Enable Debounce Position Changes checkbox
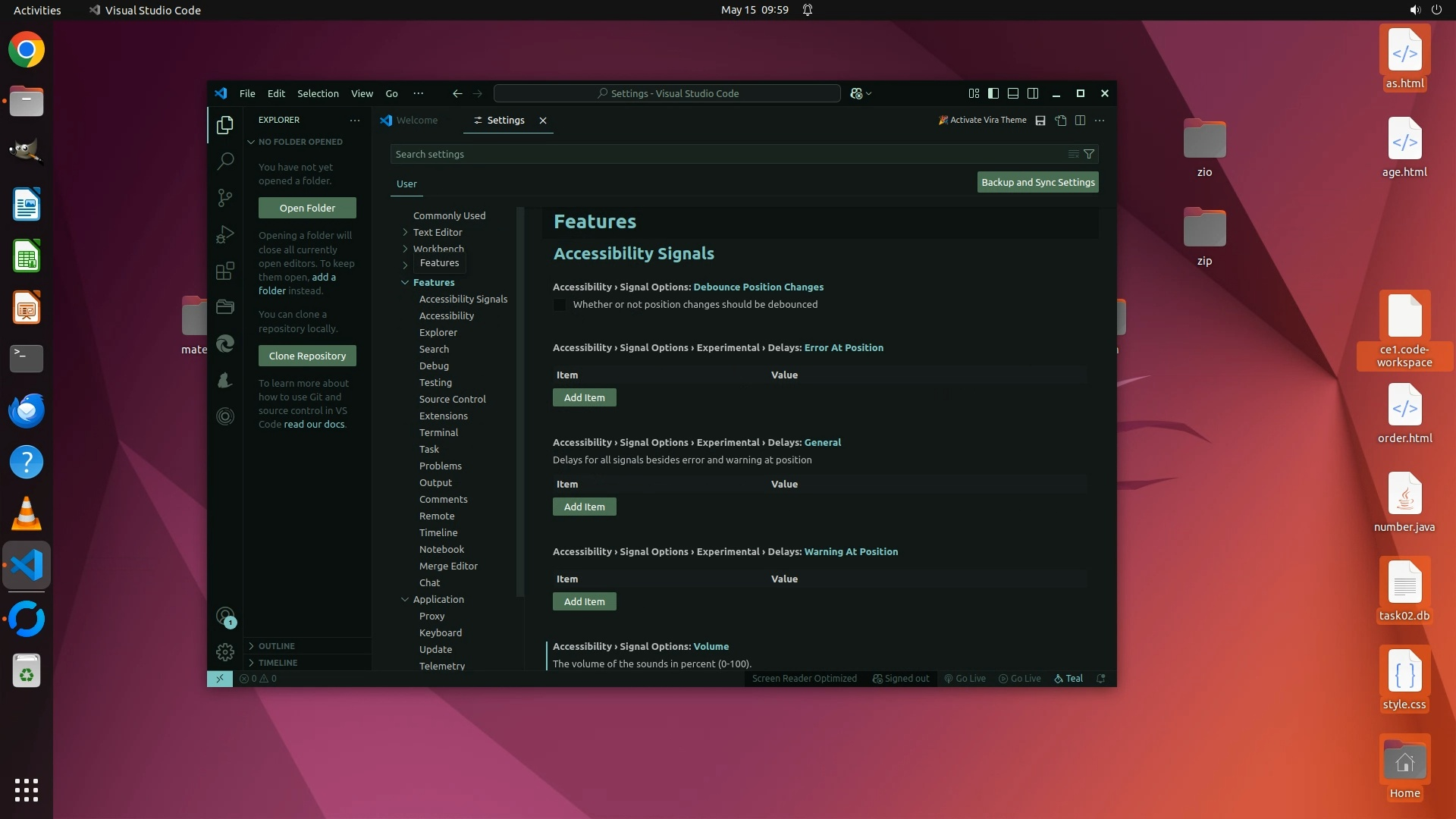Image resolution: width=1456 pixels, height=819 pixels. pyautogui.click(x=560, y=305)
